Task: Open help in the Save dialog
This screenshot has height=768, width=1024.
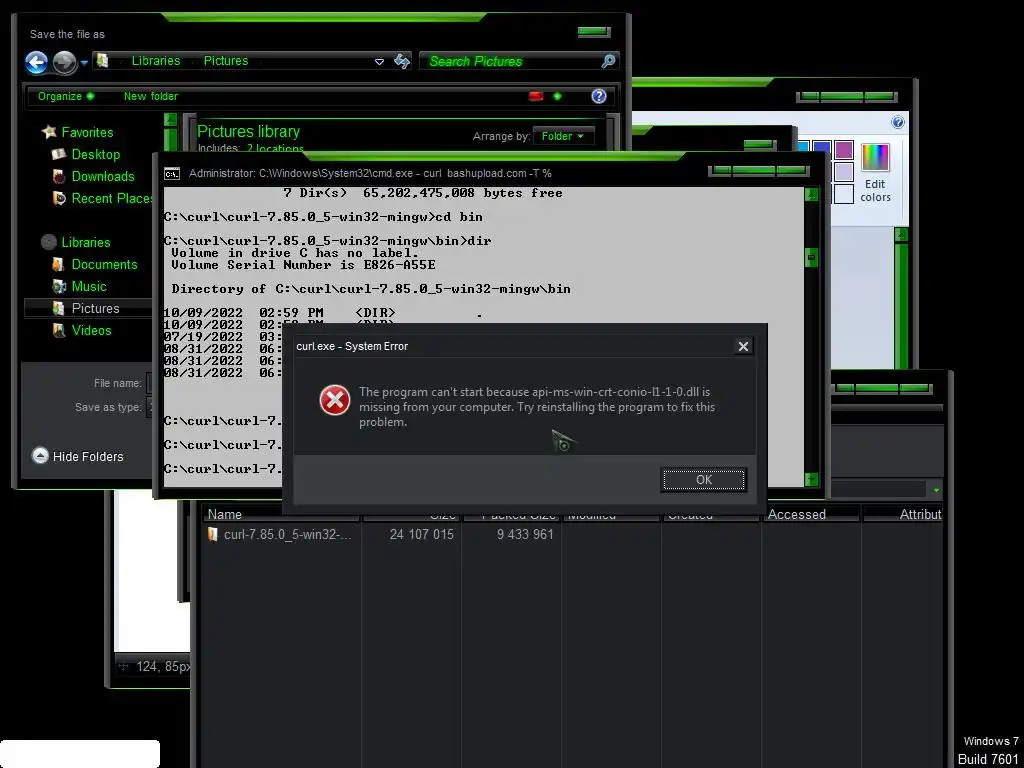Action: click(x=598, y=96)
